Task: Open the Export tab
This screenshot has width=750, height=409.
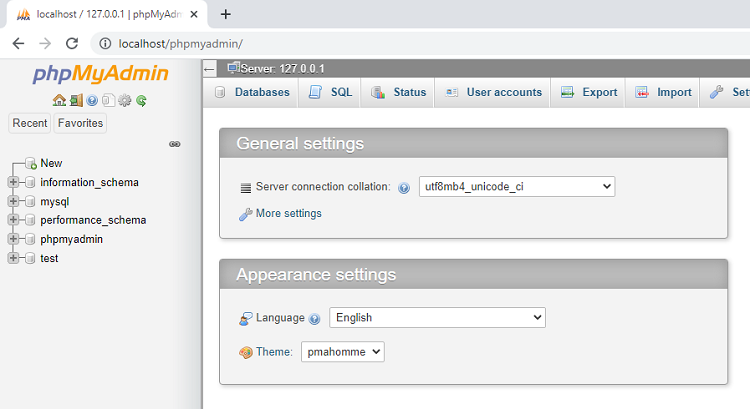Action: click(x=588, y=92)
